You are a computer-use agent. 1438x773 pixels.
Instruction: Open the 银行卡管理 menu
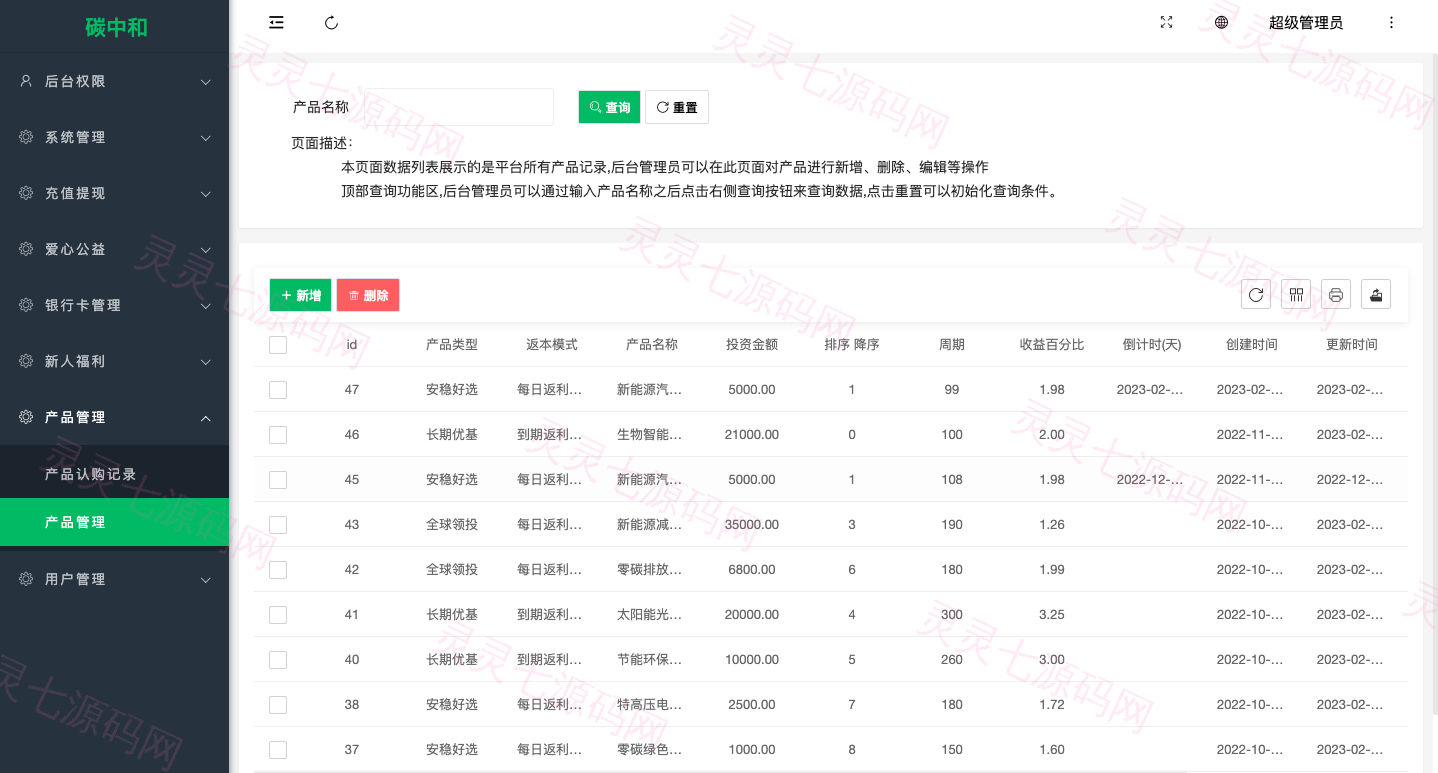pos(114,305)
